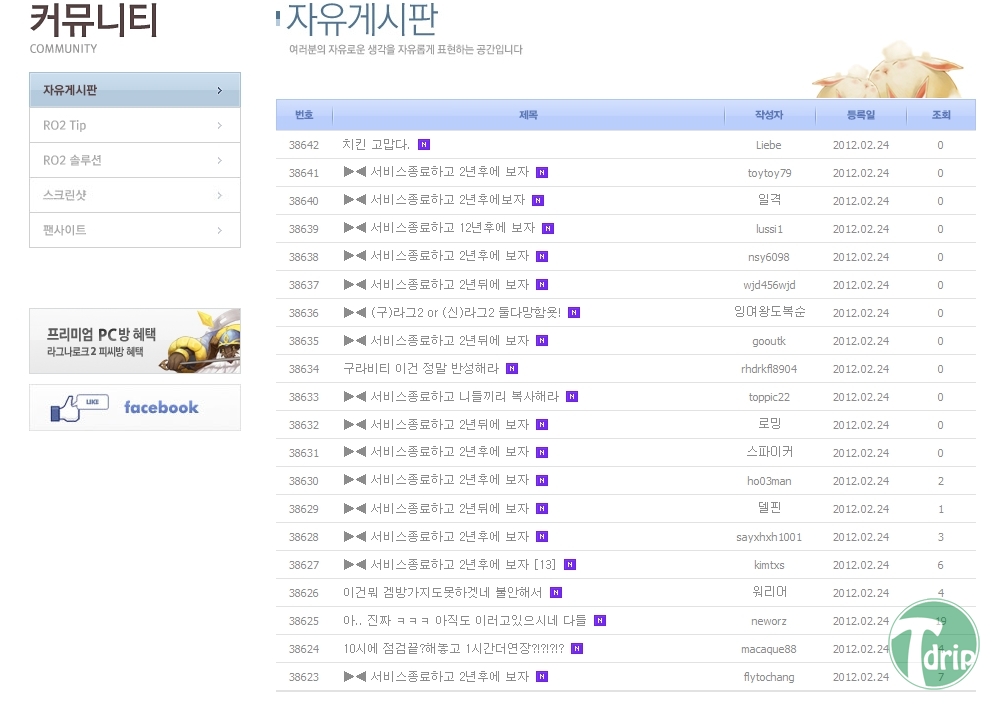Open the post titled 치킨 고맙다.

(376, 144)
